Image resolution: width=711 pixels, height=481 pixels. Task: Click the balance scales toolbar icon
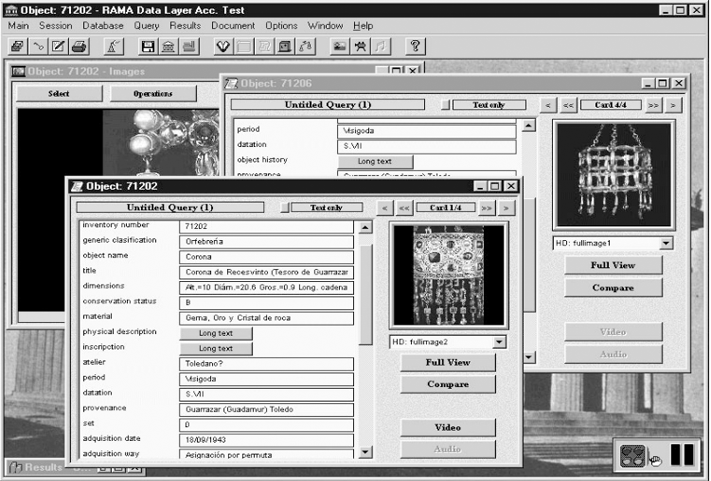coord(306,46)
